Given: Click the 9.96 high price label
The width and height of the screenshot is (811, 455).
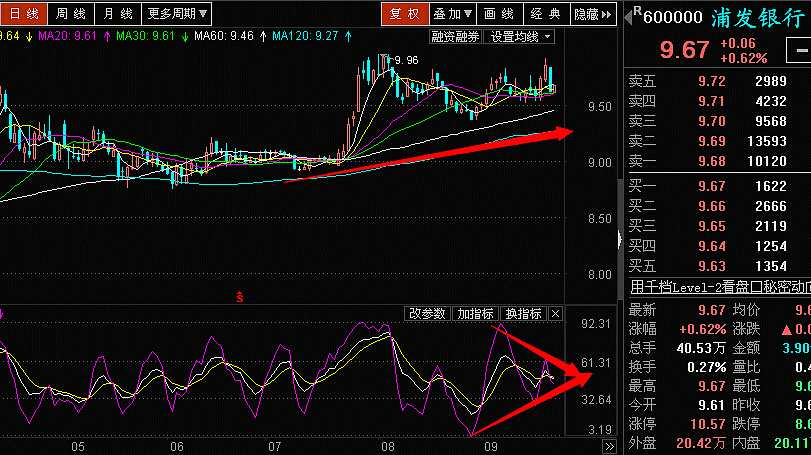Looking at the screenshot, I should [407, 60].
